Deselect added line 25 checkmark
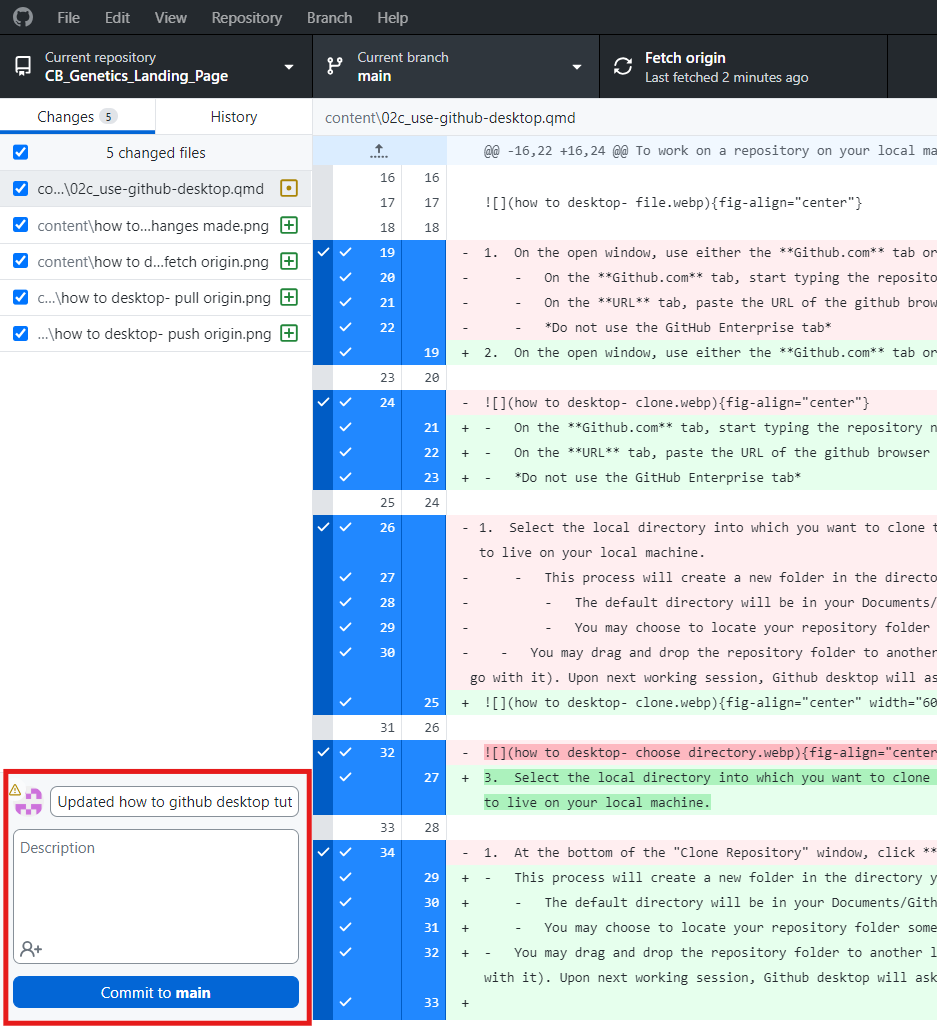The image size is (937, 1026). (346, 701)
